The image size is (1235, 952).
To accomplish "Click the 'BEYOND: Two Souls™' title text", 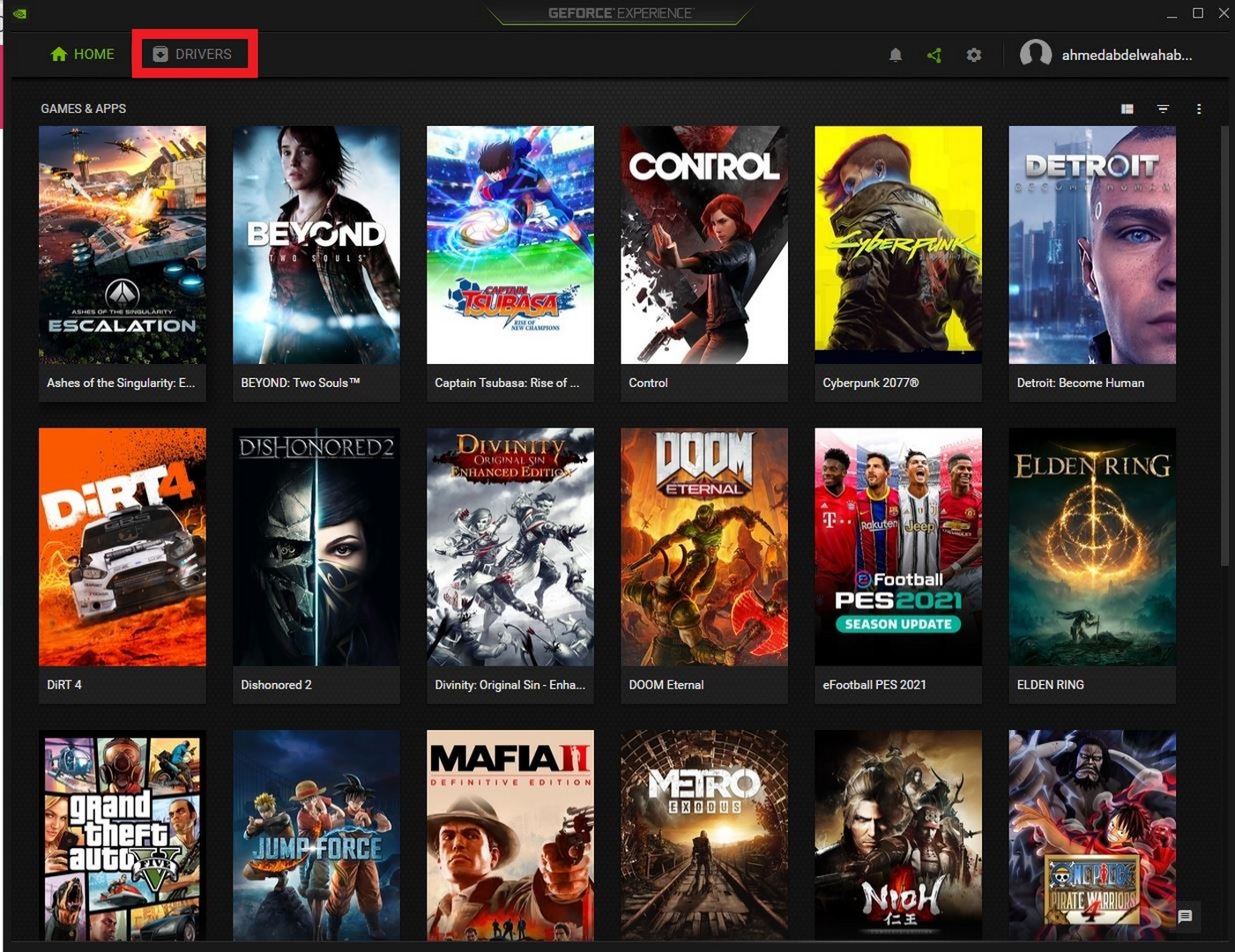I will (x=300, y=383).
